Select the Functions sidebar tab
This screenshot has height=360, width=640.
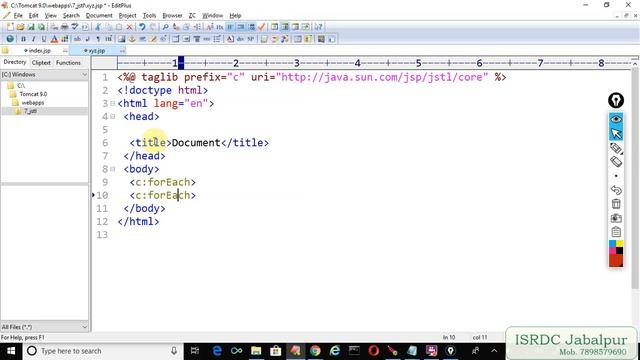68,62
